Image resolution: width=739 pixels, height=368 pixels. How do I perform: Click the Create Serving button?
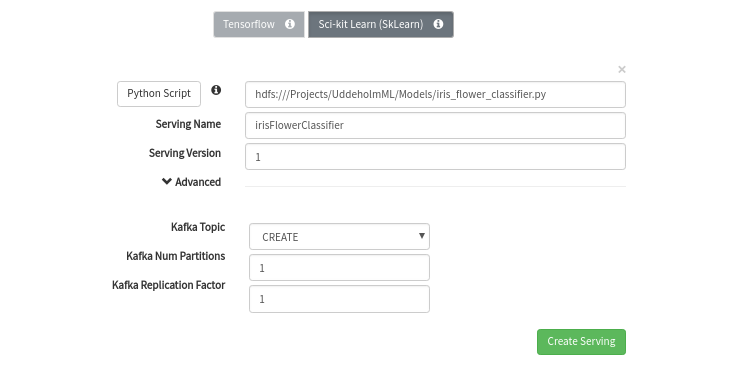click(581, 342)
